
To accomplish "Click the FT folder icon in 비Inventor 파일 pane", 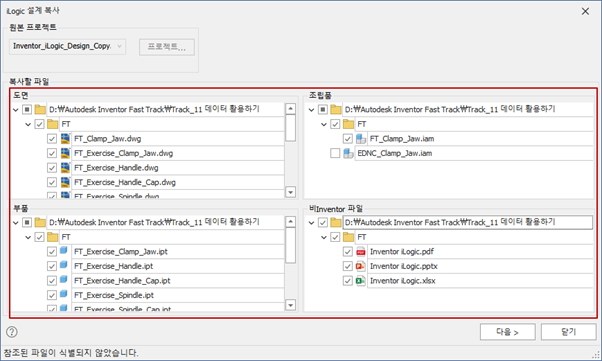I will click(349, 237).
